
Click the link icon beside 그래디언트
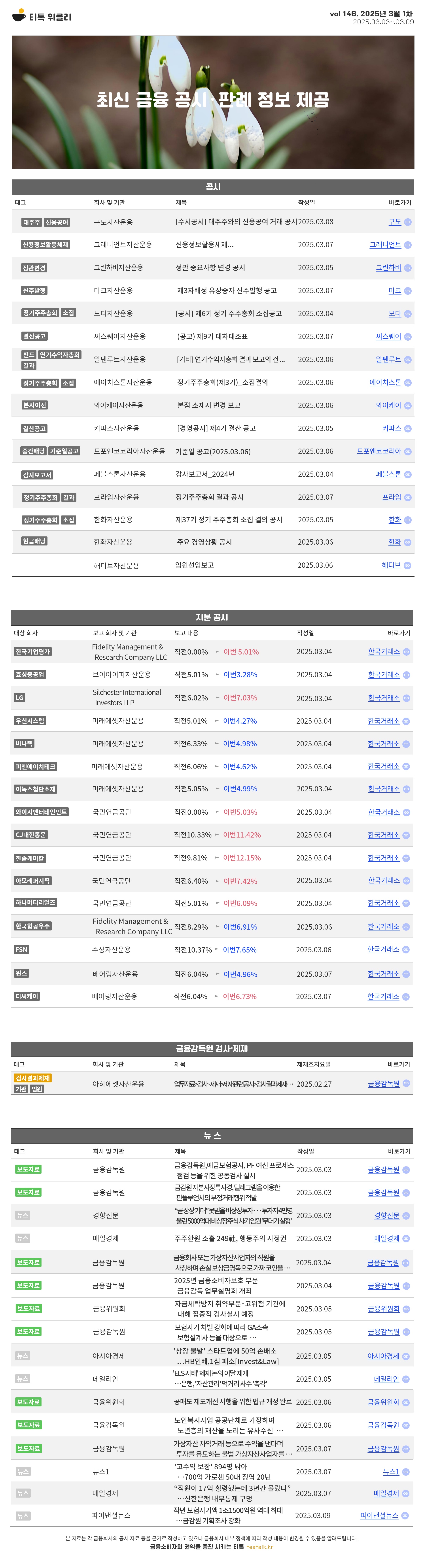(x=408, y=245)
